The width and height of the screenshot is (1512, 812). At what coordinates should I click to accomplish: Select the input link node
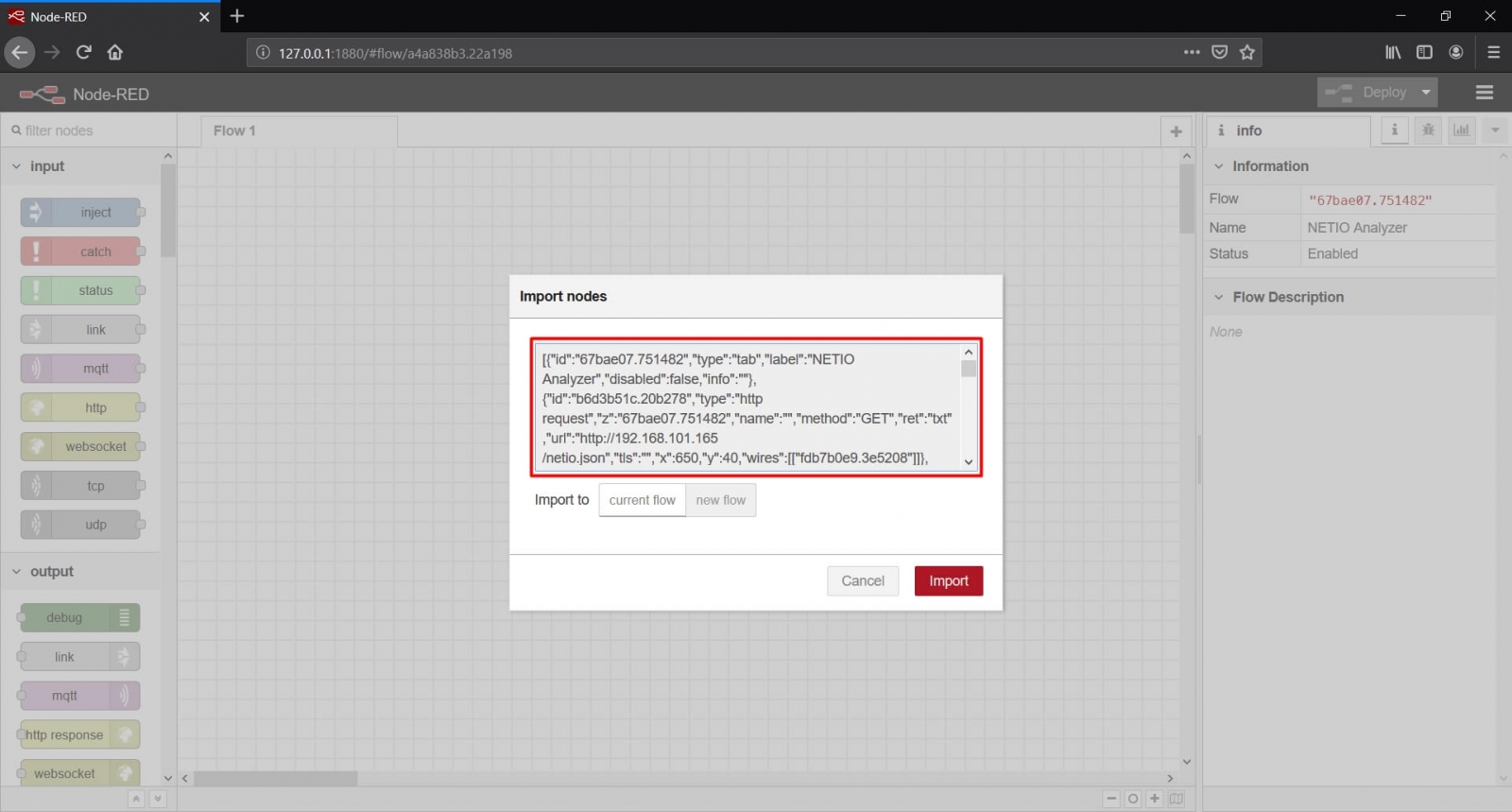(81, 330)
